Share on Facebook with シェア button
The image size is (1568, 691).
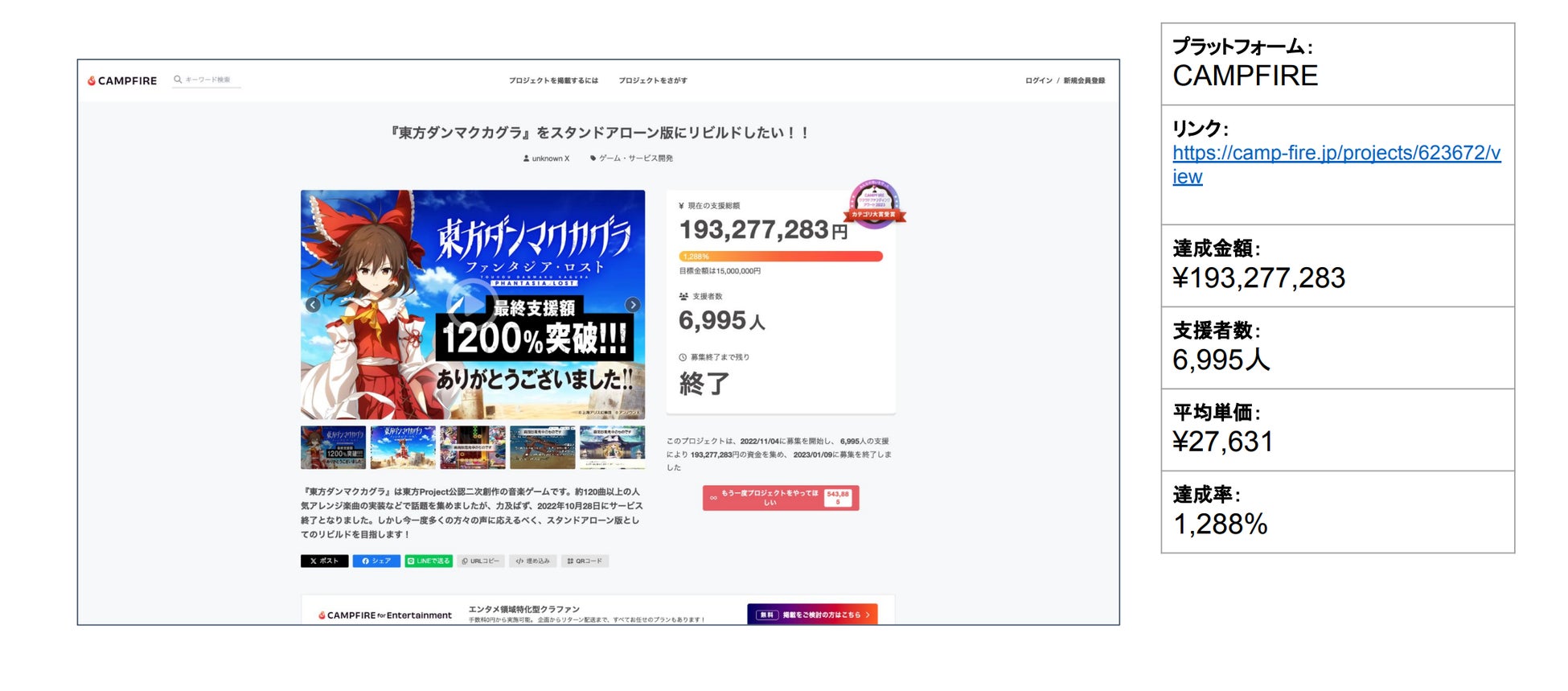pos(376,561)
